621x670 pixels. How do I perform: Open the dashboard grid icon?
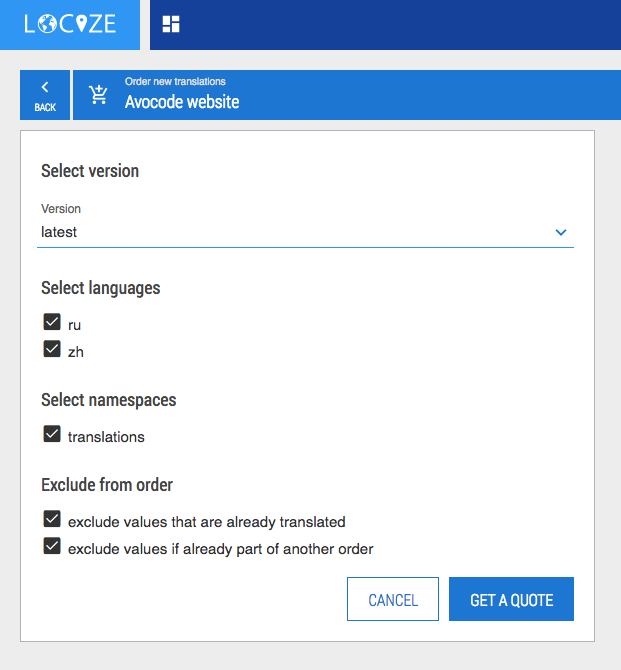click(171, 24)
